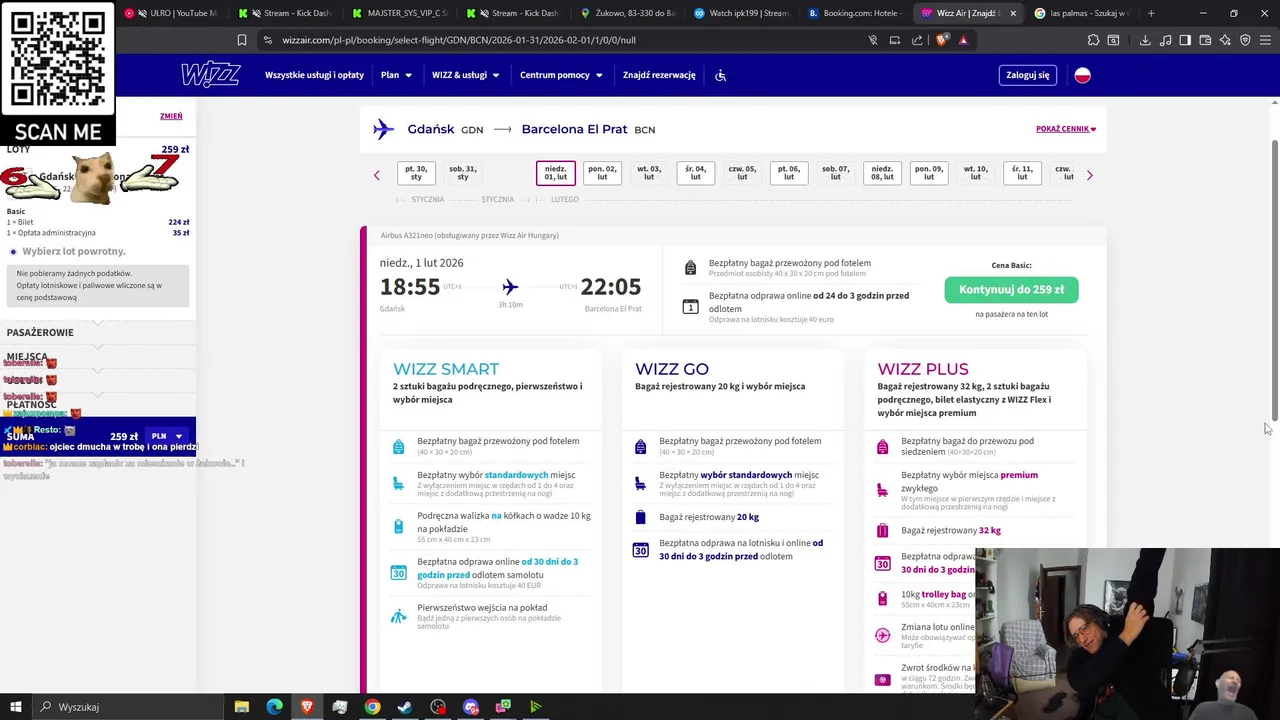
Task: Open Brave Leo AI sparkle icon
Action: tap(1225, 40)
